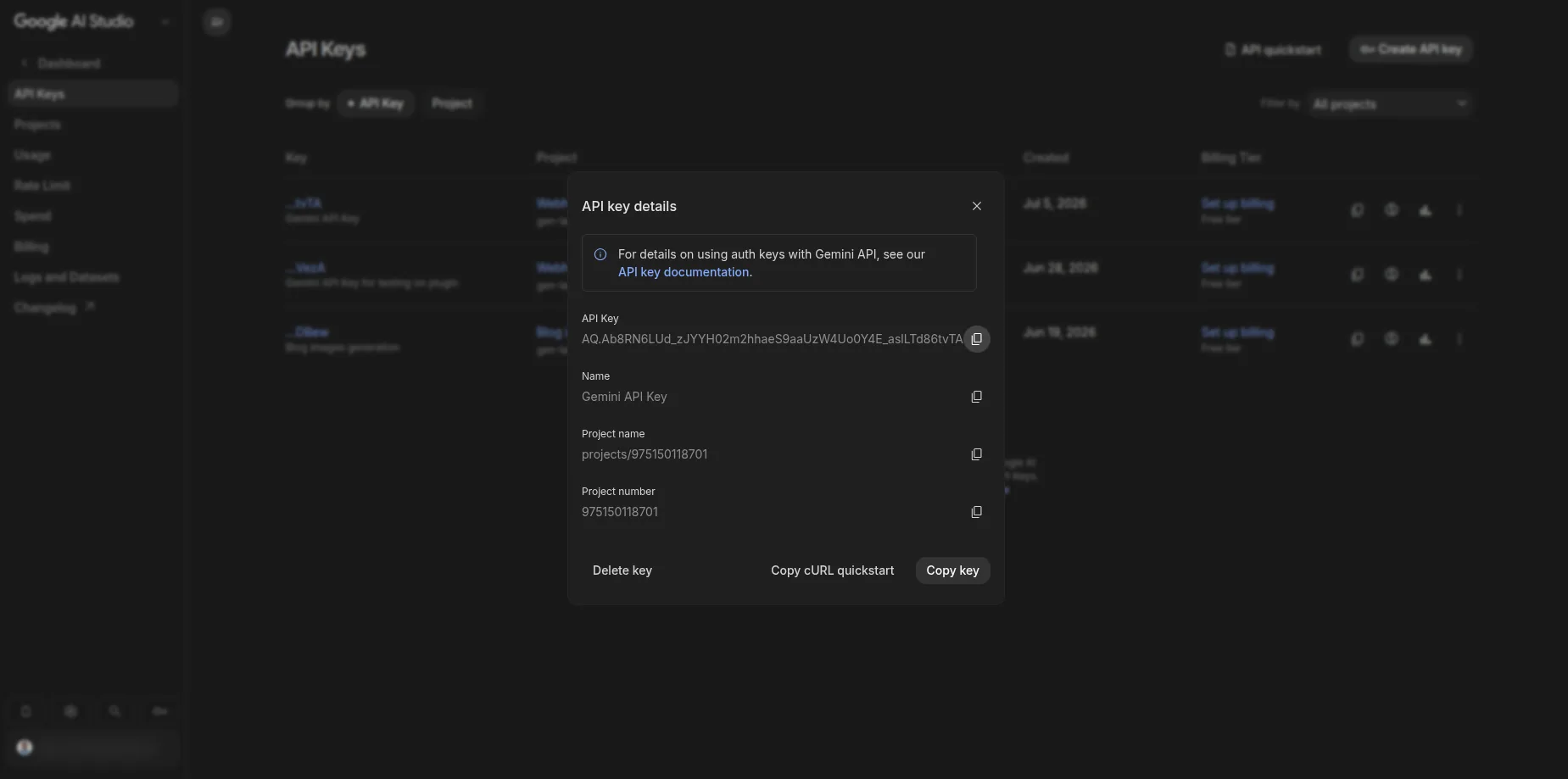Viewport: 1568px width, 779px height.
Task: Open the Changelog external link
Action: (x=54, y=308)
